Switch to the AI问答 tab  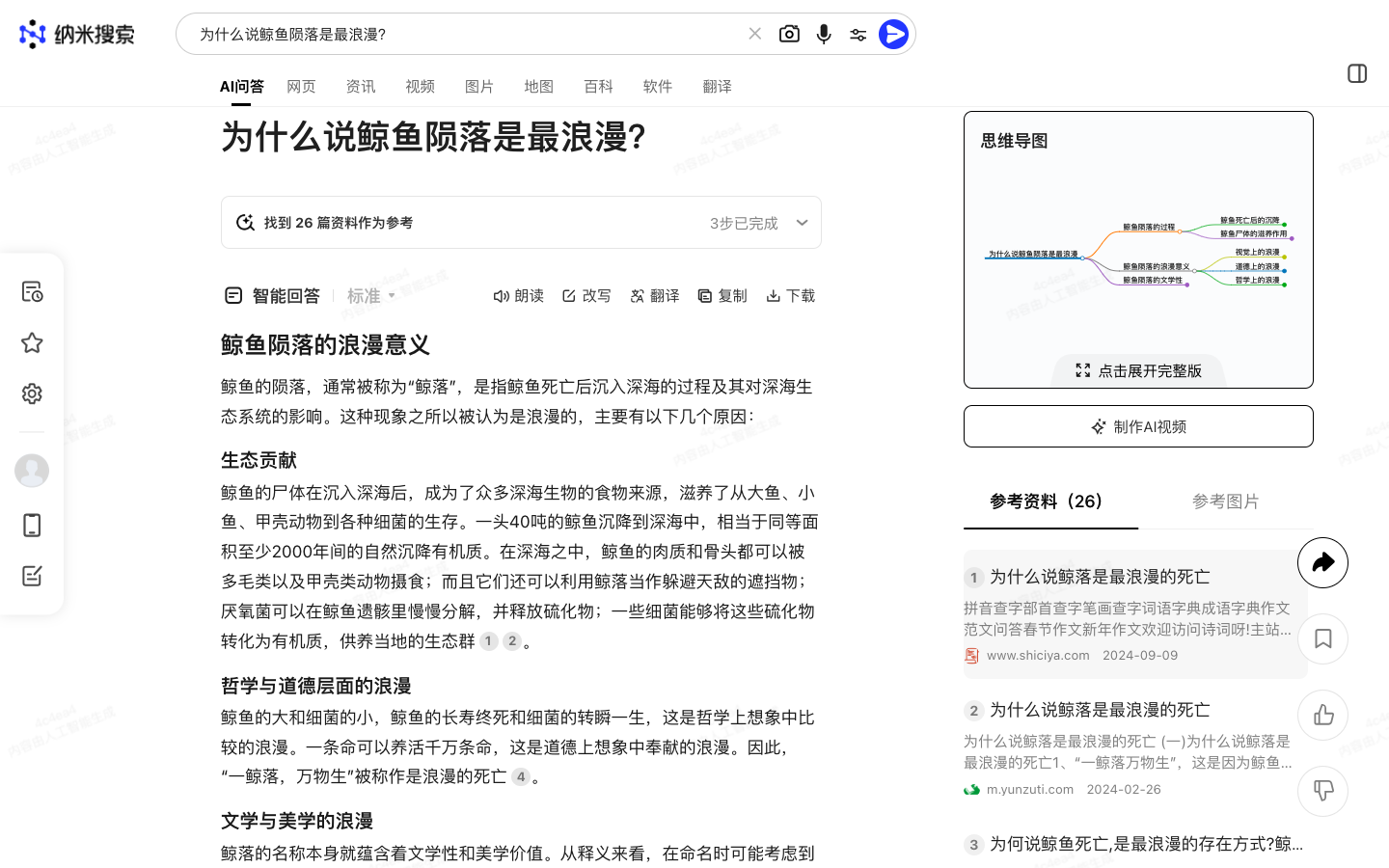click(241, 87)
